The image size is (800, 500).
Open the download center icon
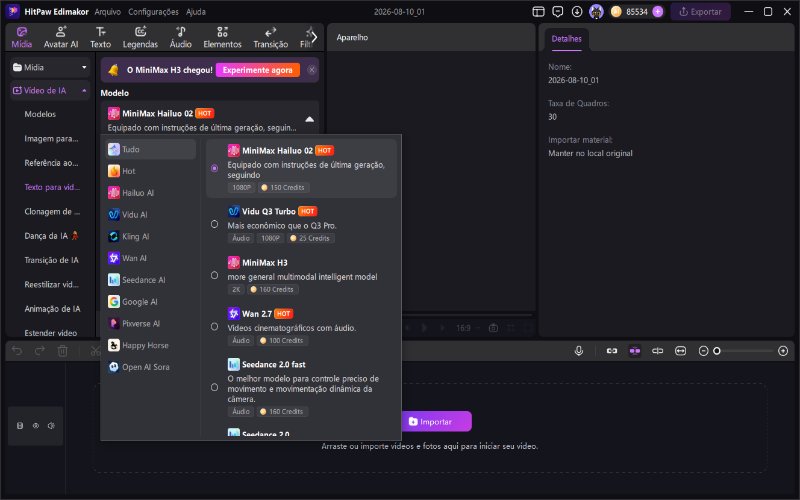click(577, 12)
